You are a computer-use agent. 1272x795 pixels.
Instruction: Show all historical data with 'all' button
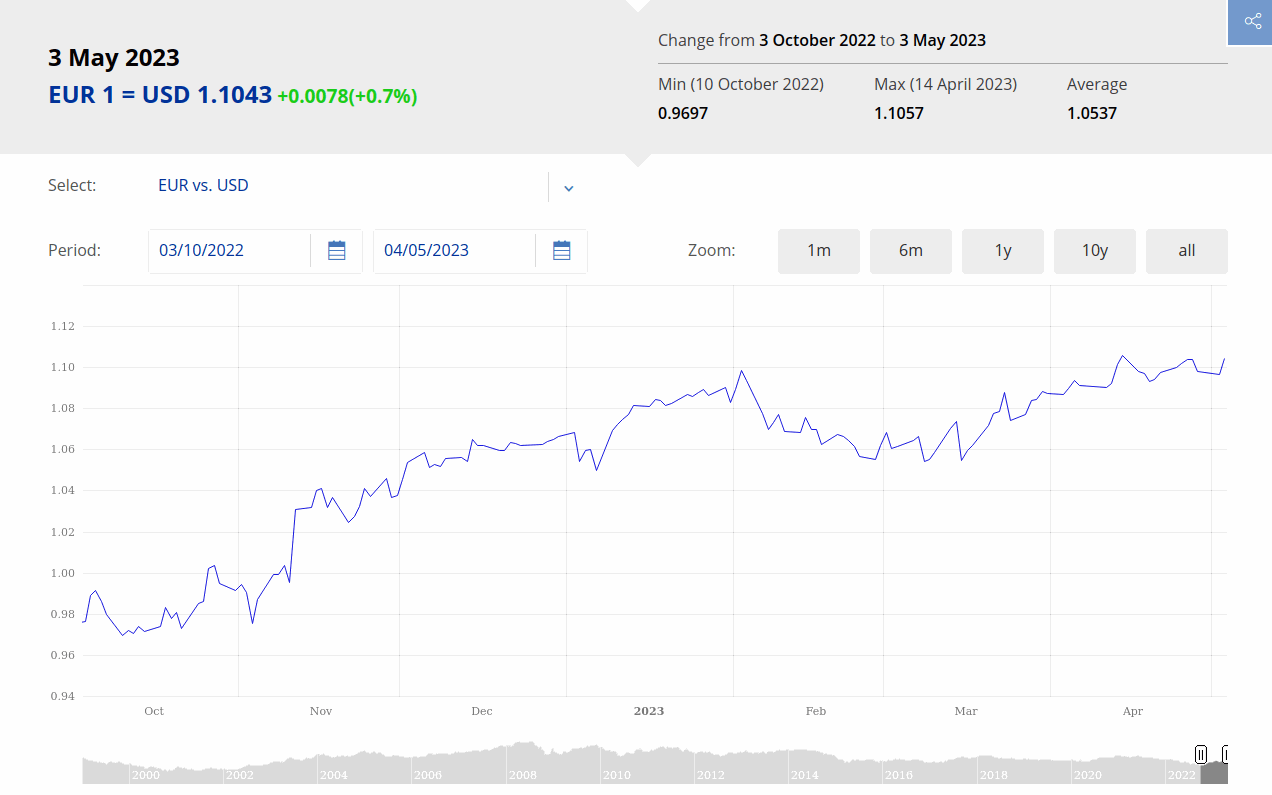pyautogui.click(x=1186, y=251)
